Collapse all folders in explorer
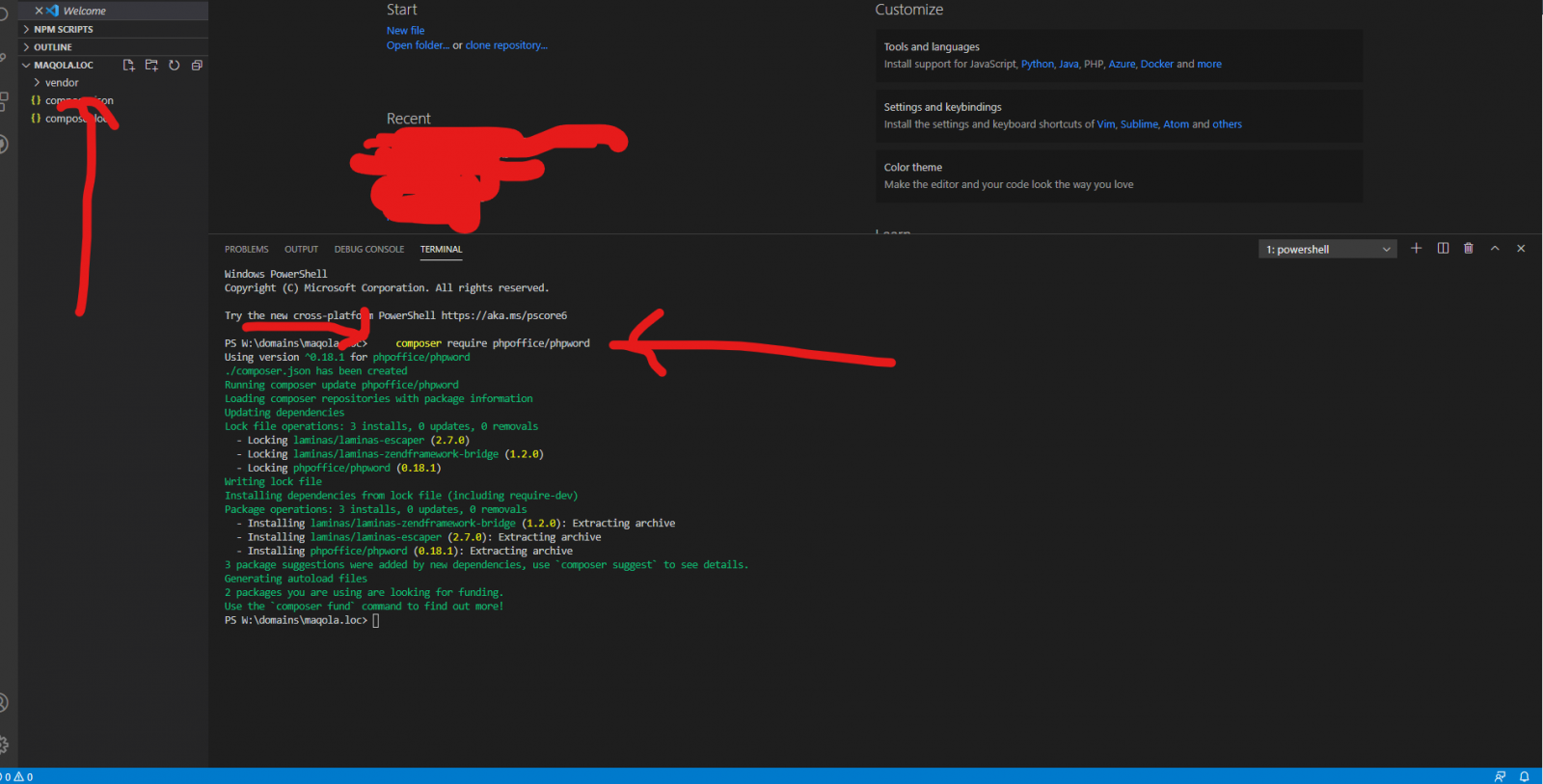 pyautogui.click(x=197, y=66)
